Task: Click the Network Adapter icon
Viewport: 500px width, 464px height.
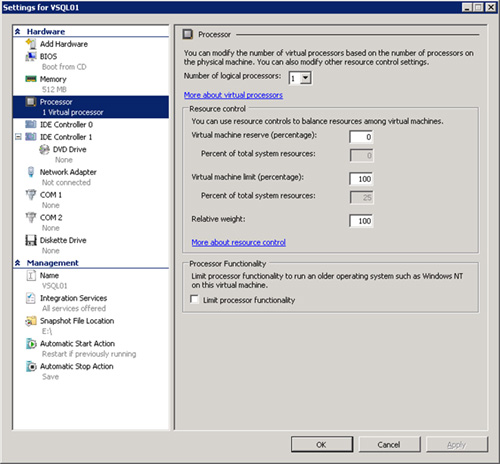Action: click(x=31, y=172)
